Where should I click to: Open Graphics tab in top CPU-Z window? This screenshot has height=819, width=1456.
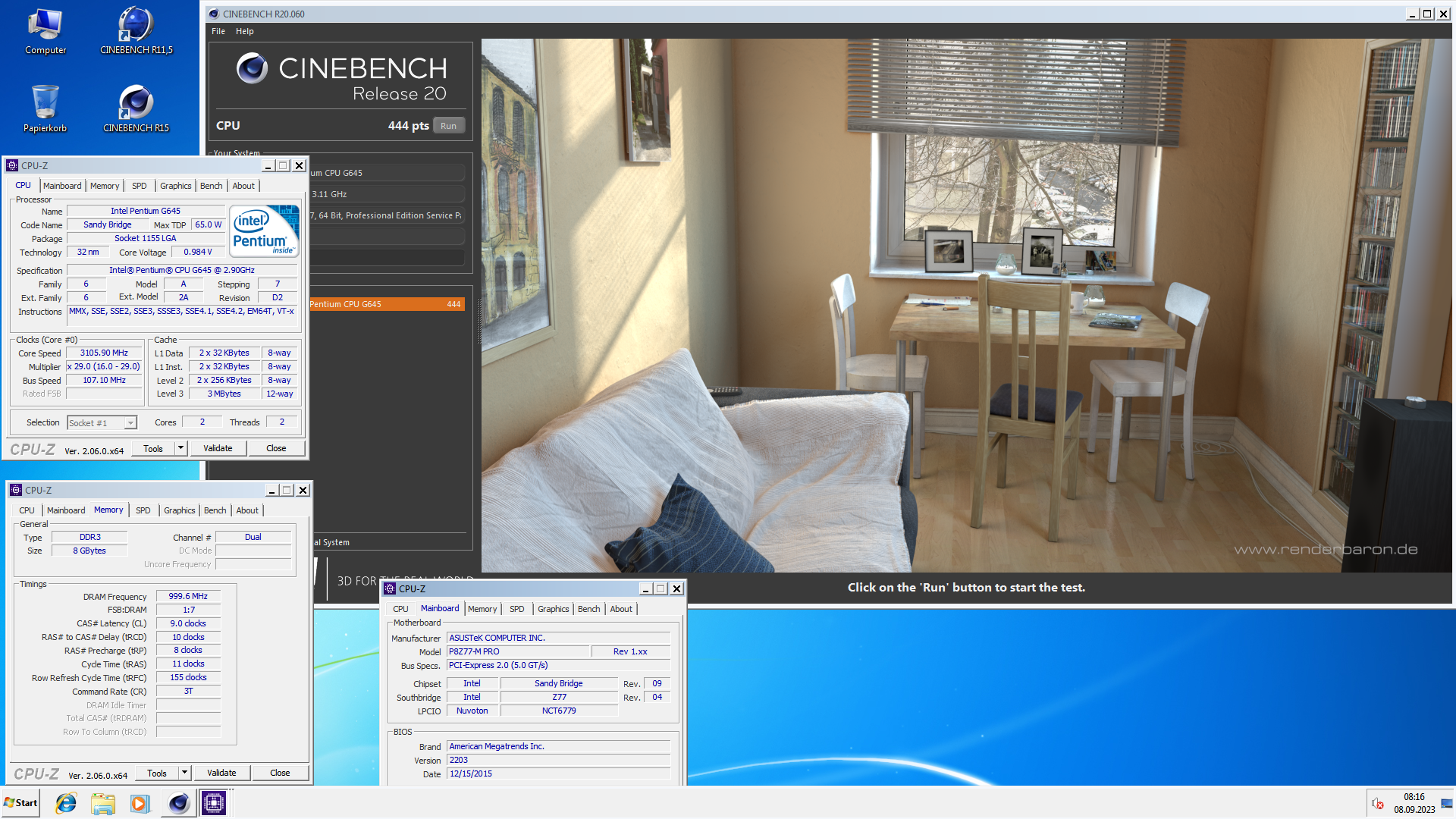[x=176, y=186]
